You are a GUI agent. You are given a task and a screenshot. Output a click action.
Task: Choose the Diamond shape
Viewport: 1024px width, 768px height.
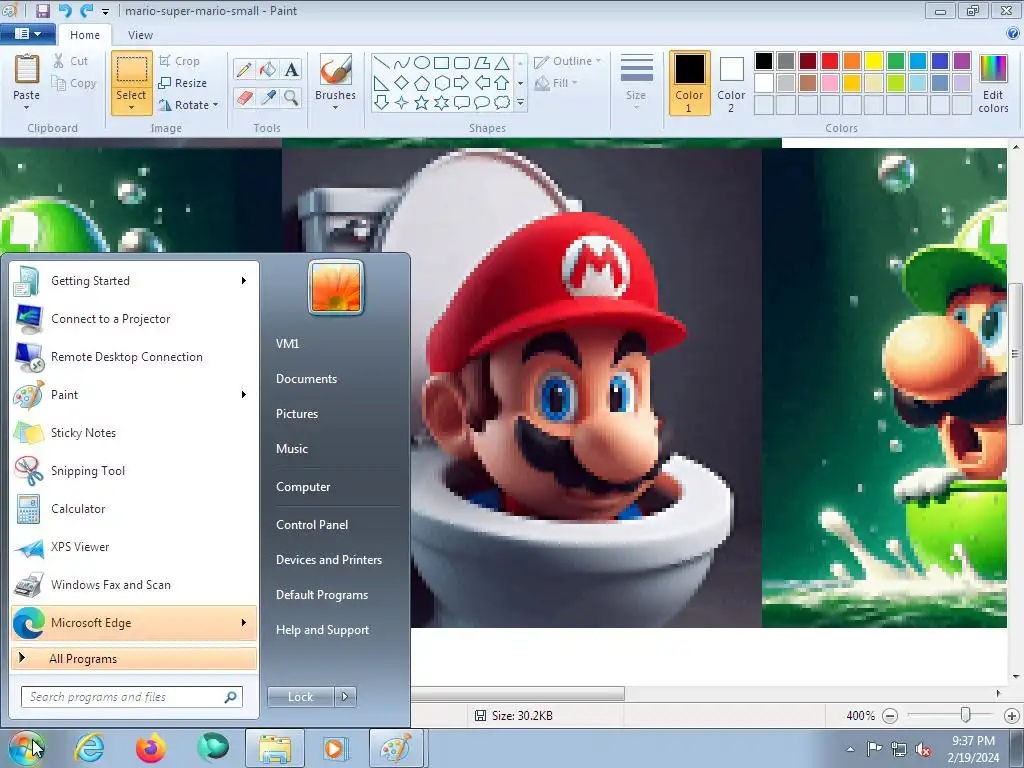402,83
